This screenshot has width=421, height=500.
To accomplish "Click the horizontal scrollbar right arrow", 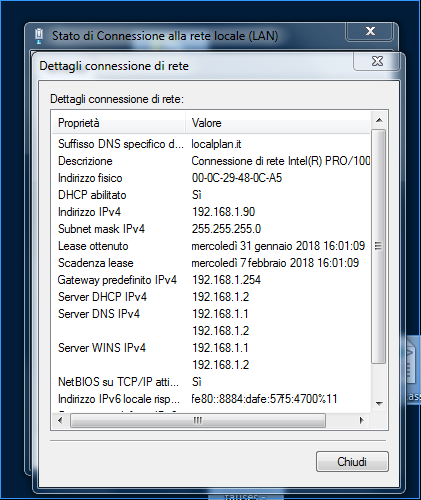I will tap(362, 421).
